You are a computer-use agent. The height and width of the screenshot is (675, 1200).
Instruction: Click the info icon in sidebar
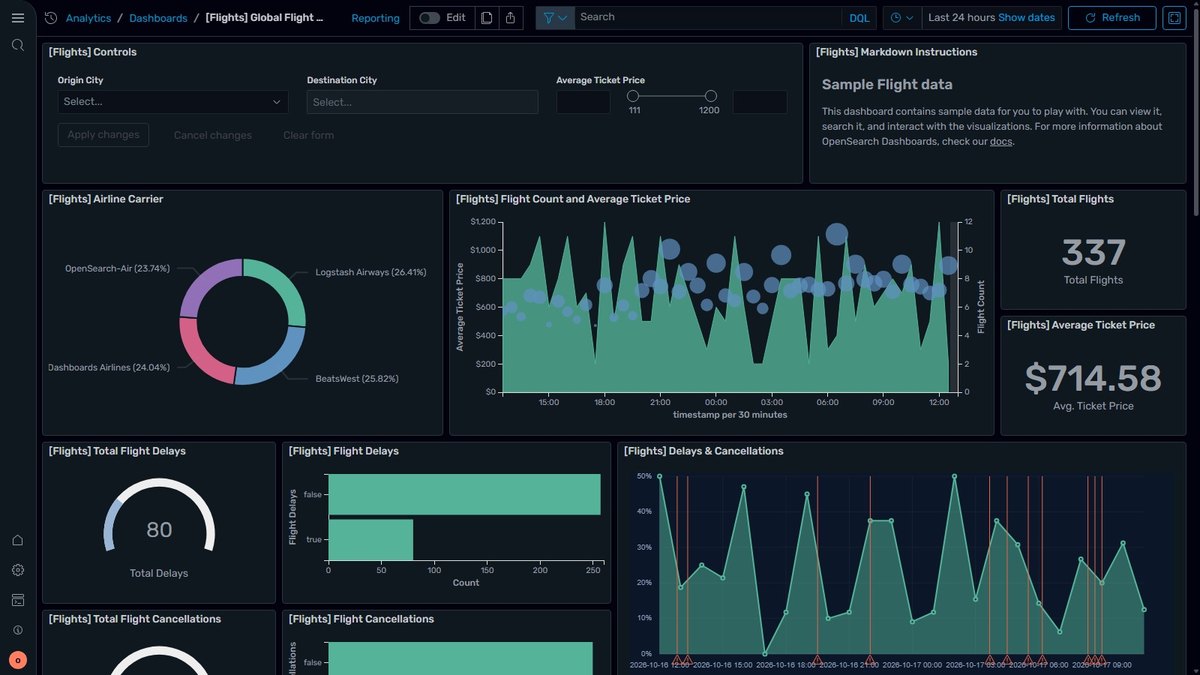(x=17, y=630)
